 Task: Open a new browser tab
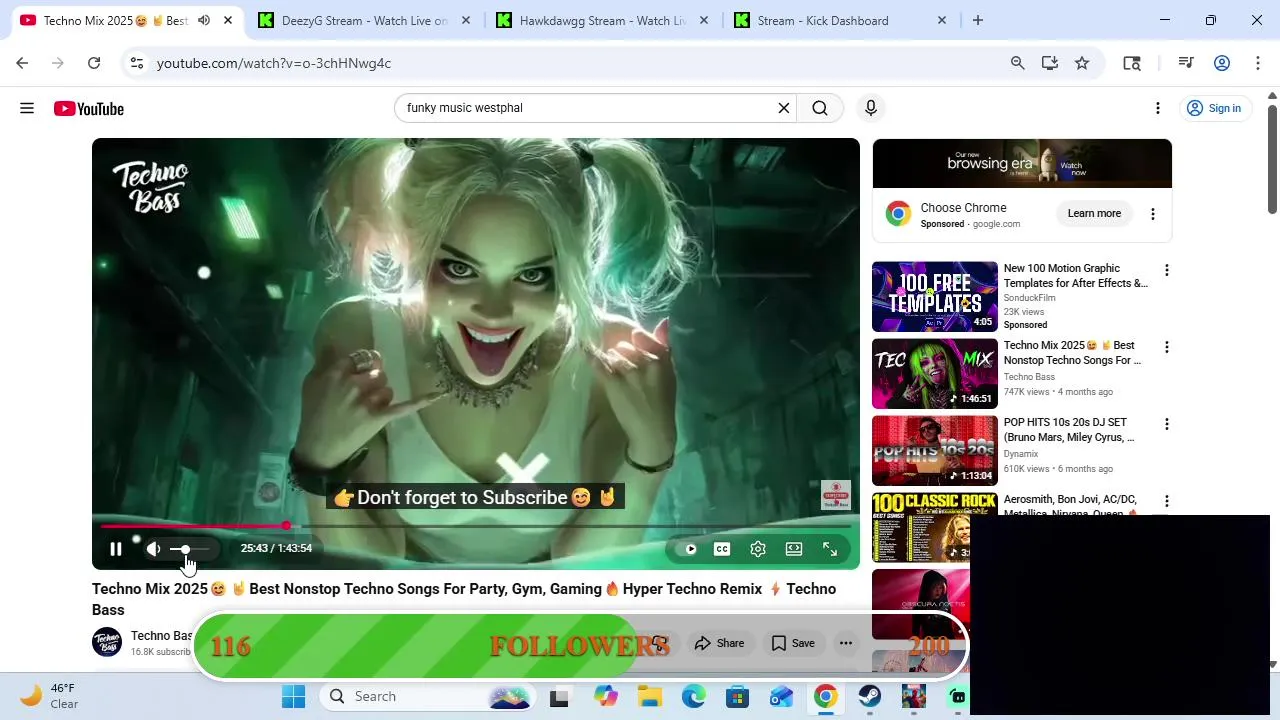click(978, 20)
